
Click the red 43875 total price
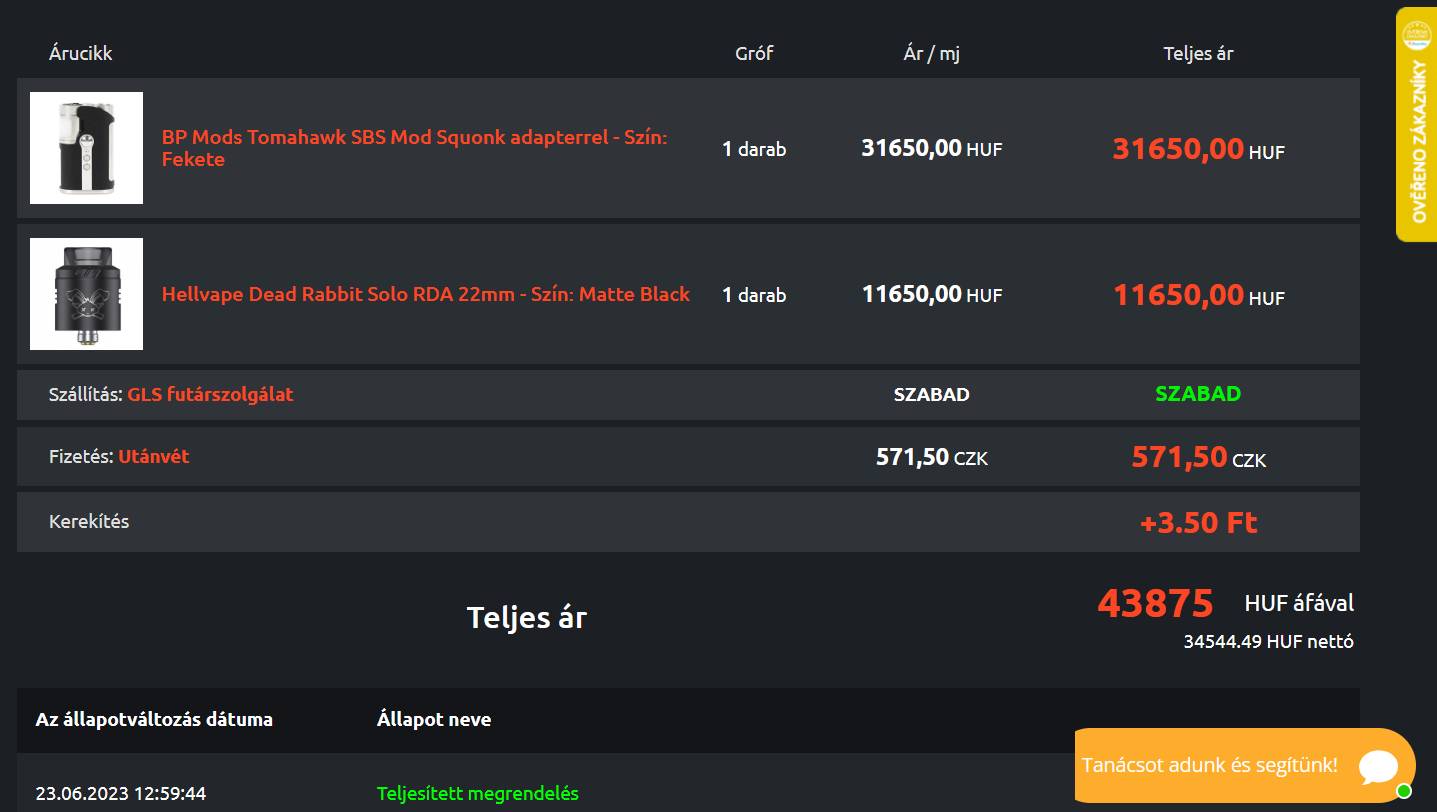pos(1155,604)
